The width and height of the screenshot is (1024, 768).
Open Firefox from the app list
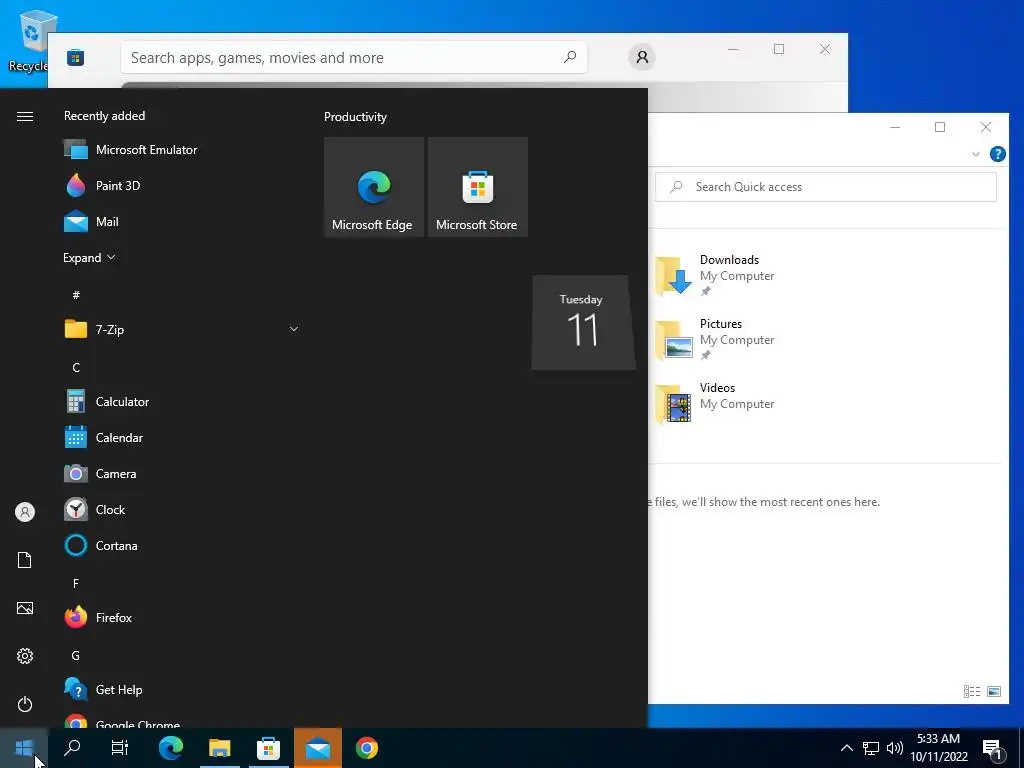(x=181, y=617)
